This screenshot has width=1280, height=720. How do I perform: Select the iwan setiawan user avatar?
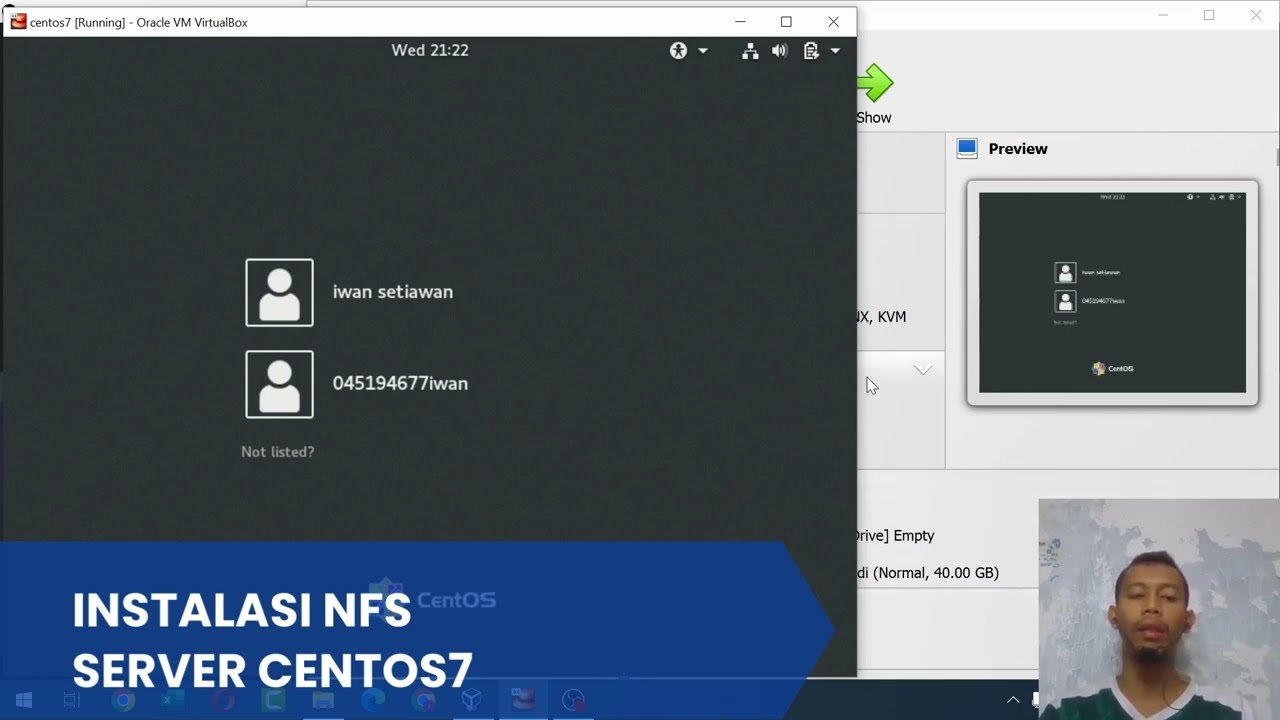tap(279, 292)
